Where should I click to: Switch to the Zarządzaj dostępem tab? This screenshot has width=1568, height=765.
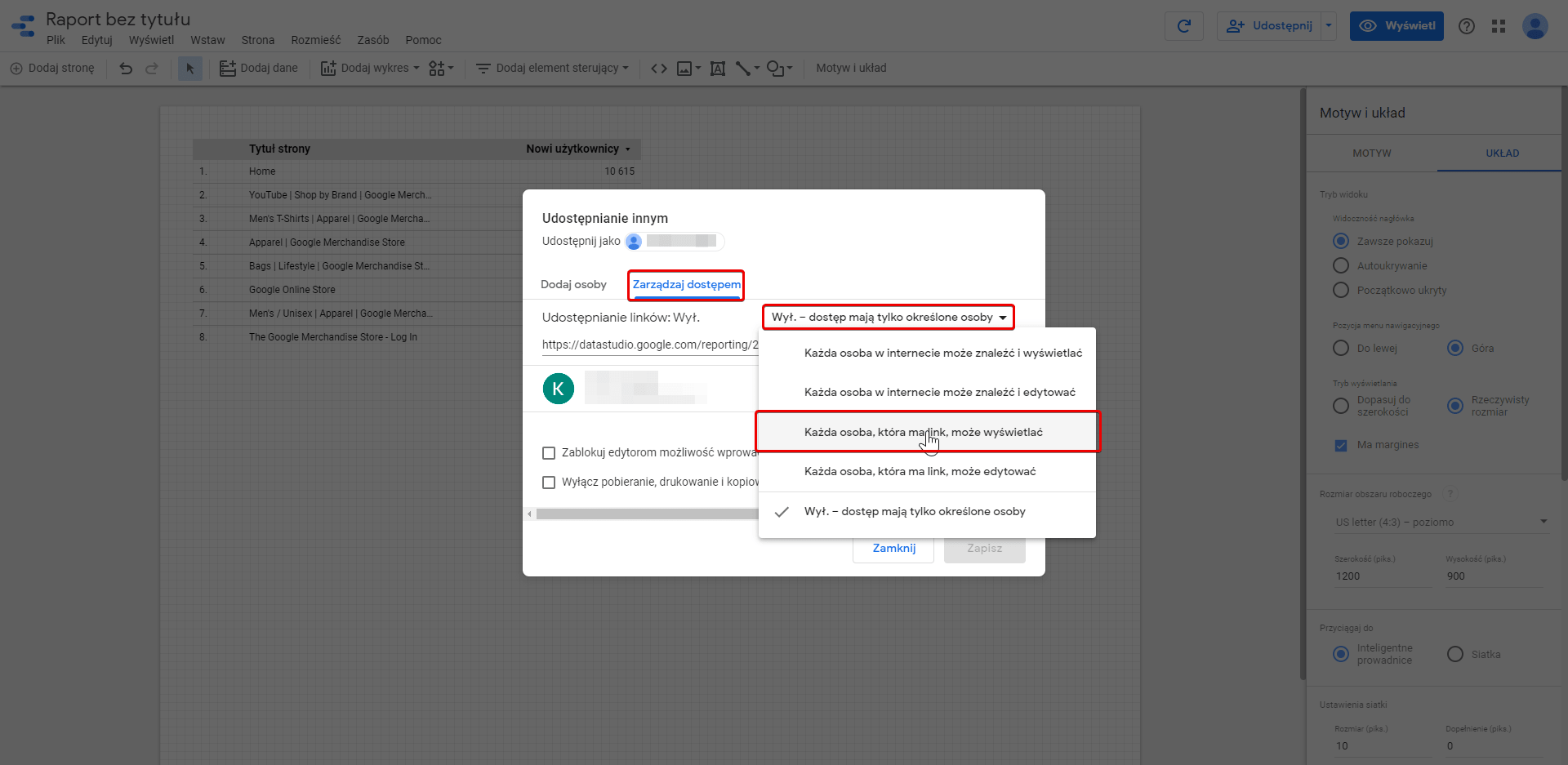click(687, 284)
